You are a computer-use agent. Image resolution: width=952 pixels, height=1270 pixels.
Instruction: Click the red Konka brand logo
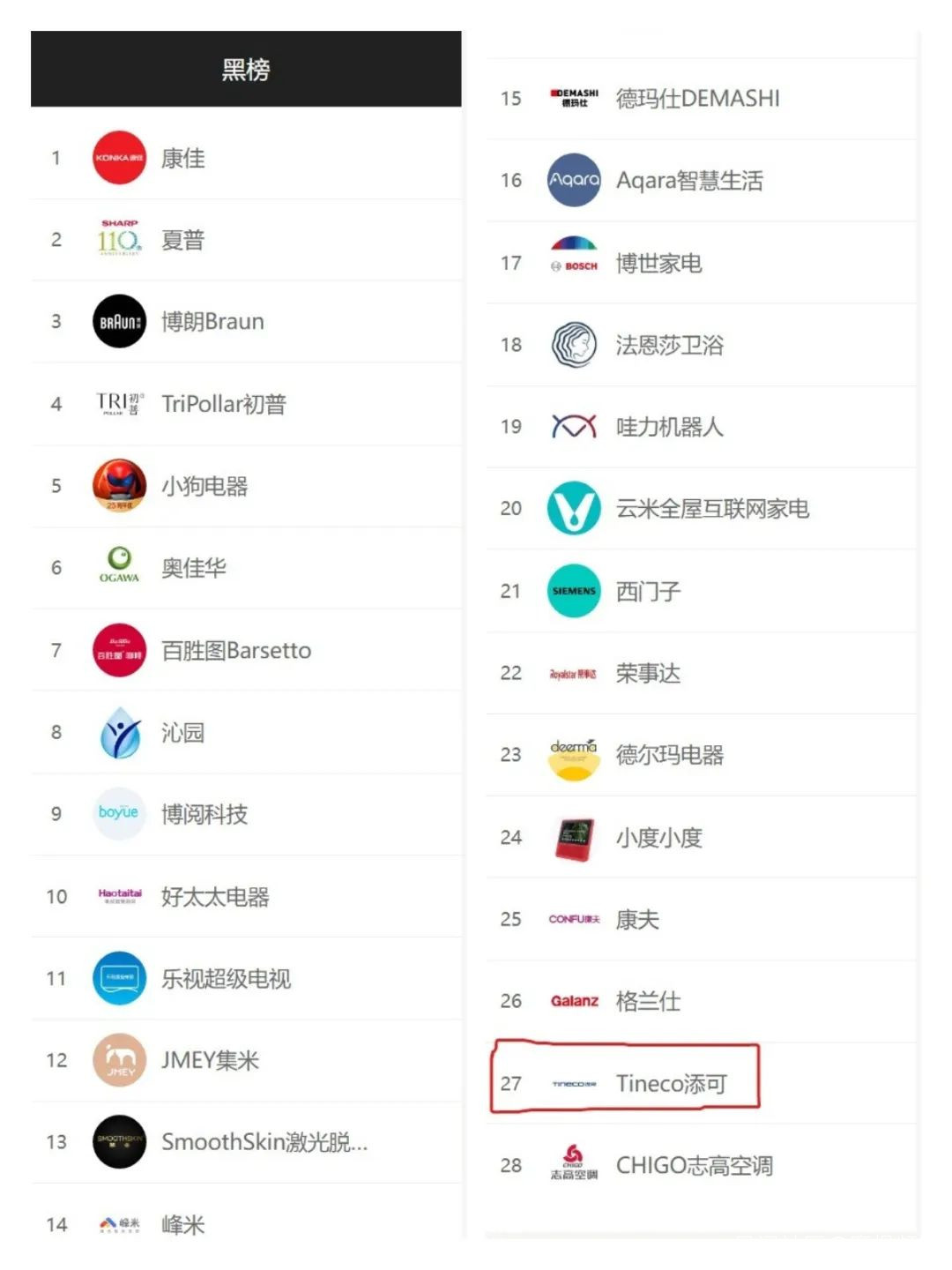(x=119, y=158)
